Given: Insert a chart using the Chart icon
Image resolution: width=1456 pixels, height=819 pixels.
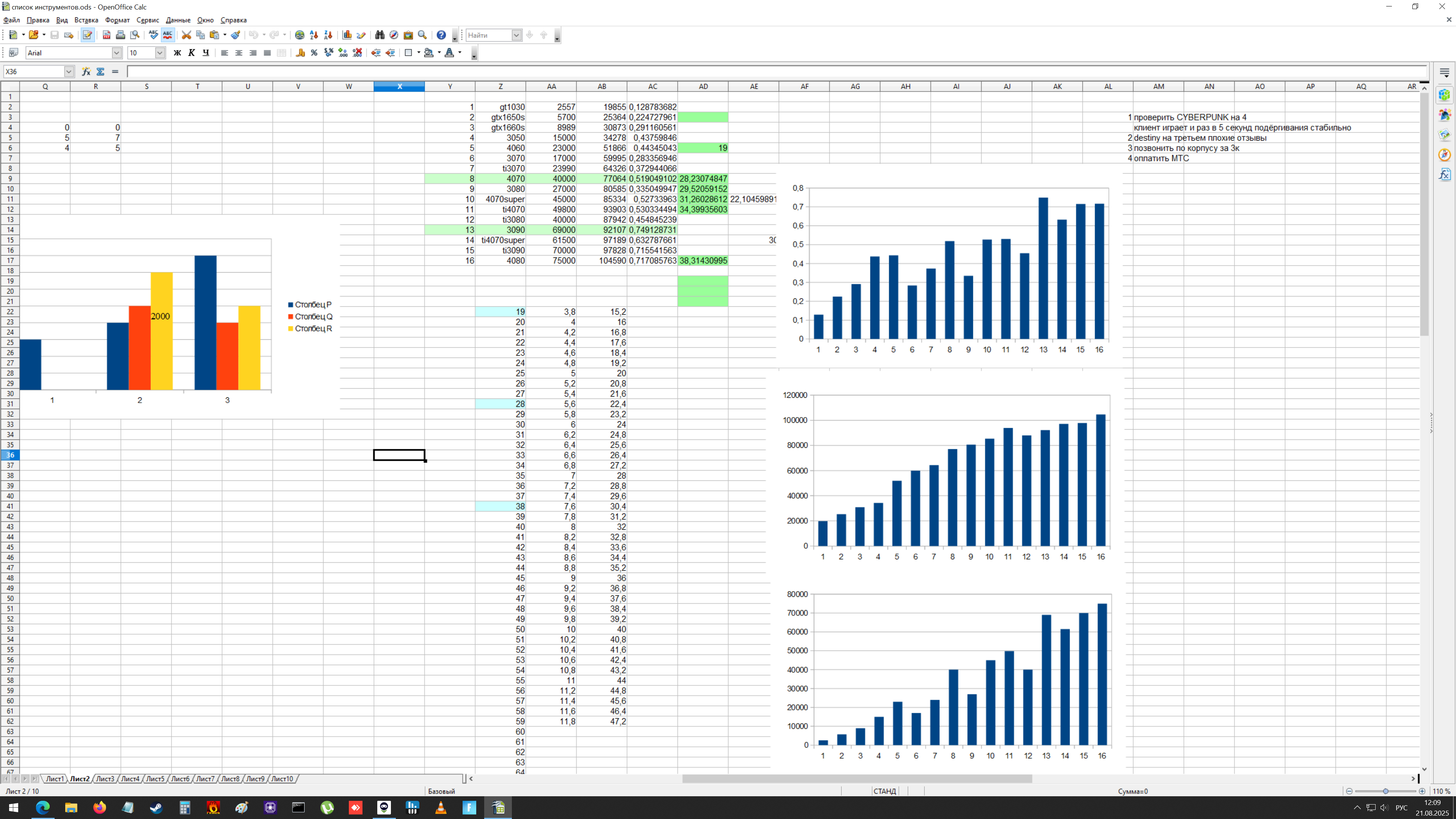Looking at the screenshot, I should click(x=347, y=35).
